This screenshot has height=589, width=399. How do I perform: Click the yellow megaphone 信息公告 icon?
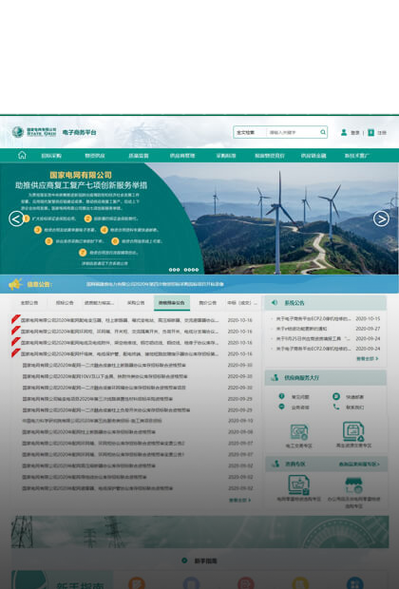coord(15,284)
